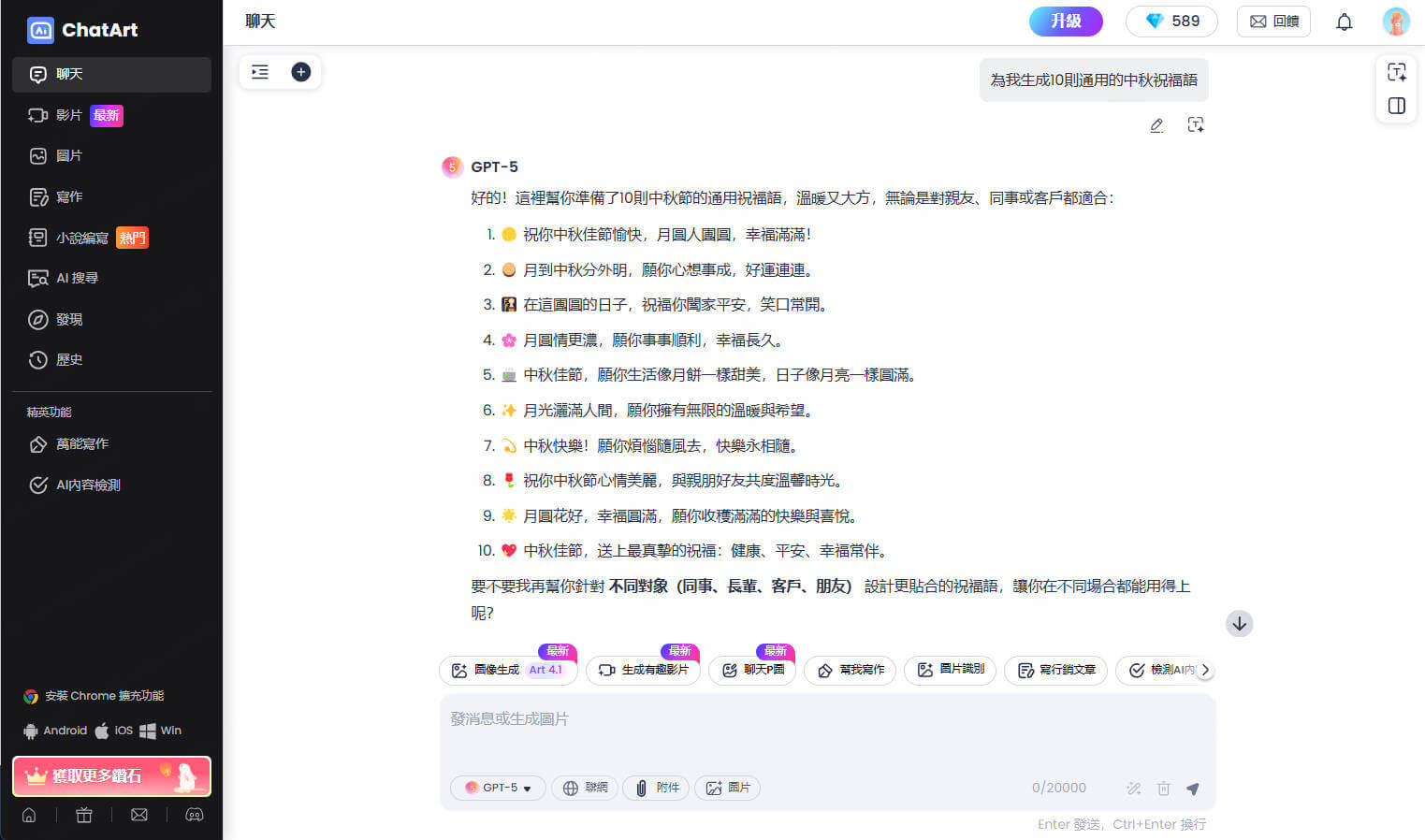Image resolution: width=1425 pixels, height=840 pixels.
Task: Click the GPT-5 model avatar icon
Action: coord(452,167)
